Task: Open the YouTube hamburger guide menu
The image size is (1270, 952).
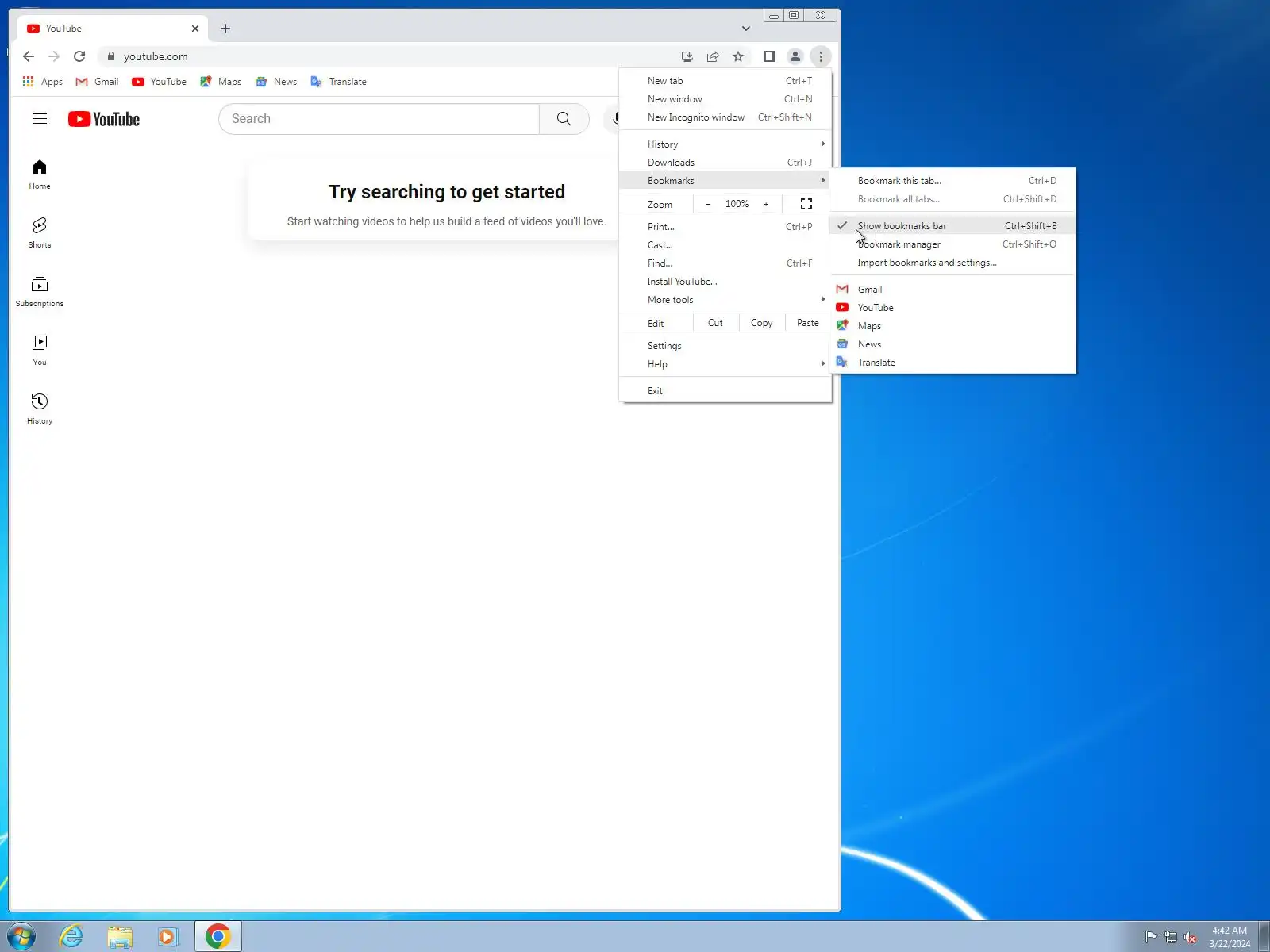Action: [x=40, y=119]
